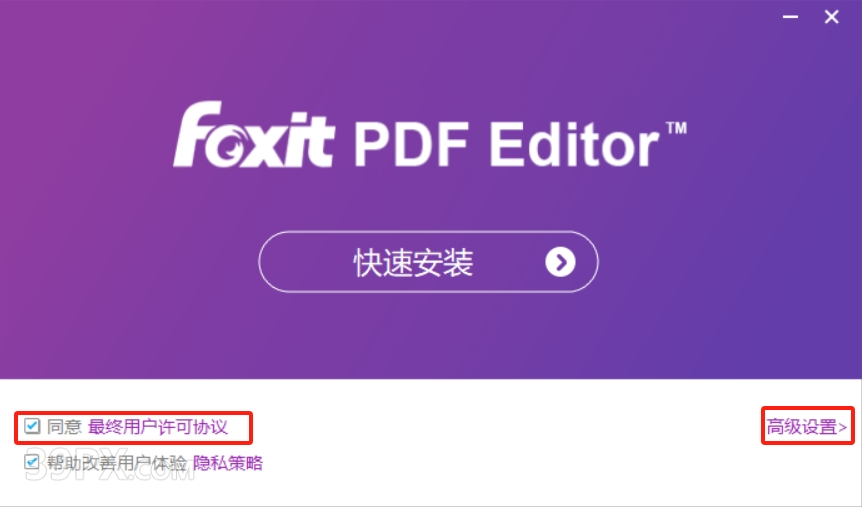The height and width of the screenshot is (507, 862).
Task: Click the word Editor in the title
Action: [x=574, y=144]
